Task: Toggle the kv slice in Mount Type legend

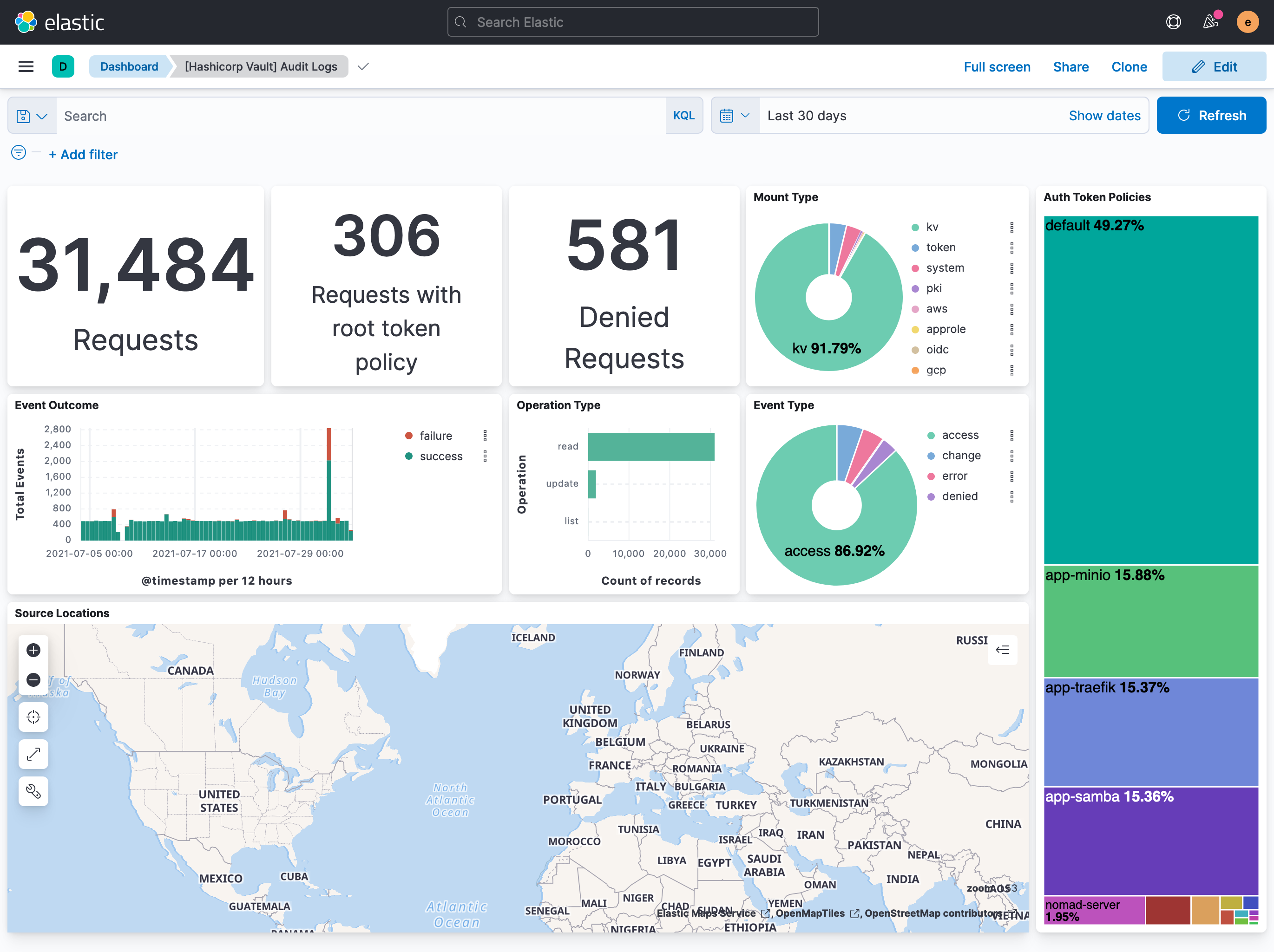Action: [932, 227]
